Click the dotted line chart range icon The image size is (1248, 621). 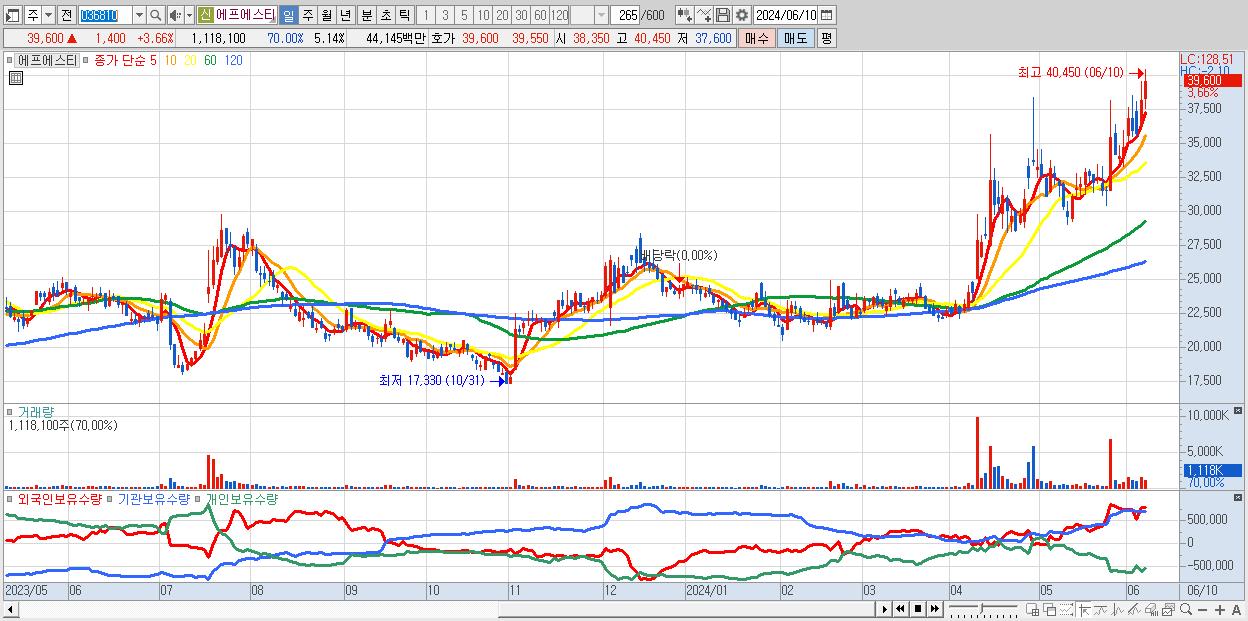(x=1066, y=610)
